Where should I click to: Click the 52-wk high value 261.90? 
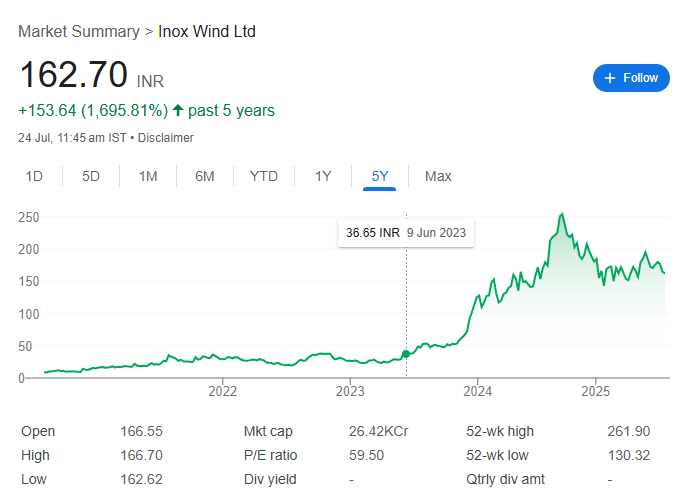(629, 431)
